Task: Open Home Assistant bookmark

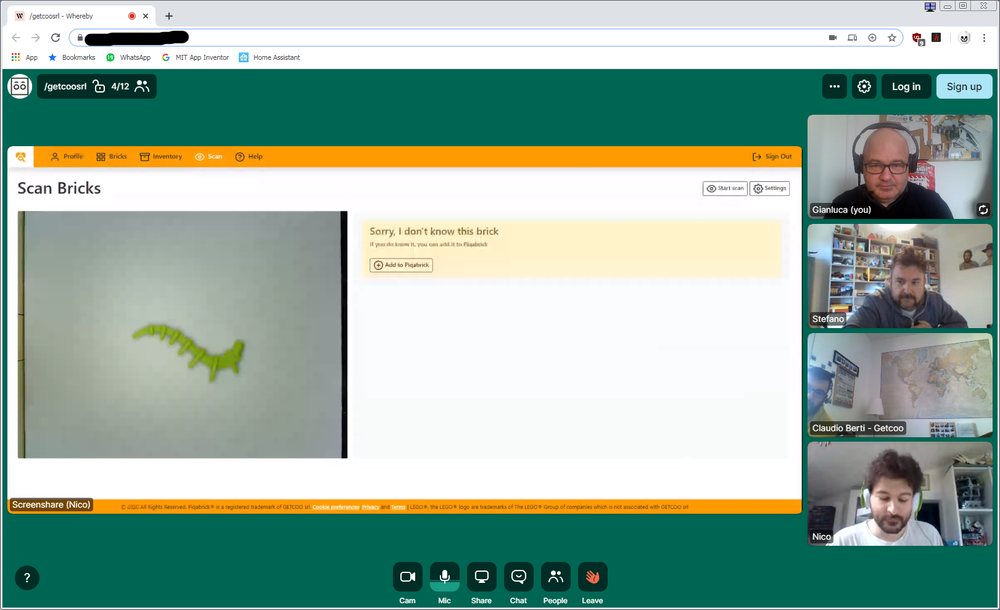Action: coord(269,57)
